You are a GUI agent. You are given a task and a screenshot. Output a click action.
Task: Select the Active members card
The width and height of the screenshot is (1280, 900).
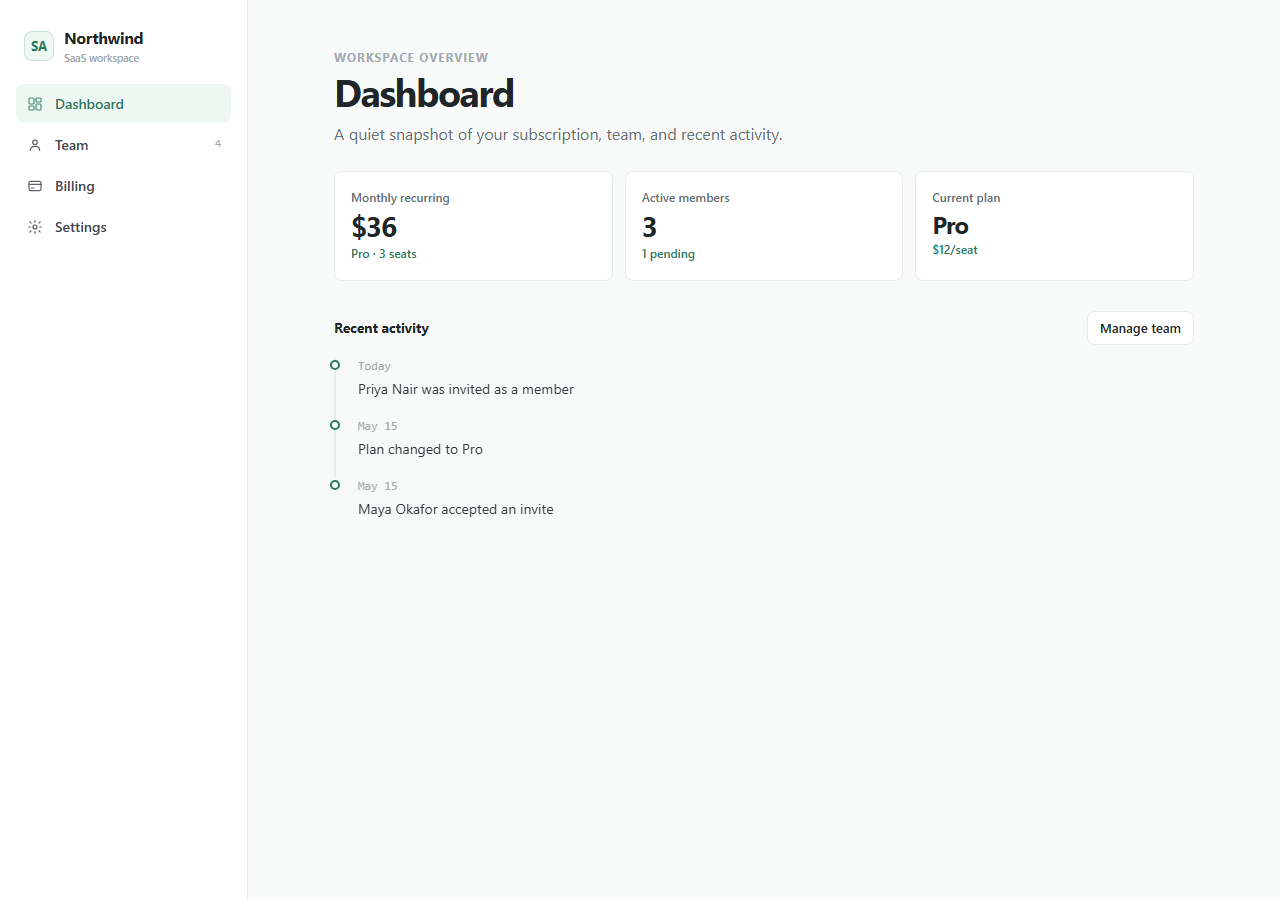pyautogui.click(x=764, y=226)
